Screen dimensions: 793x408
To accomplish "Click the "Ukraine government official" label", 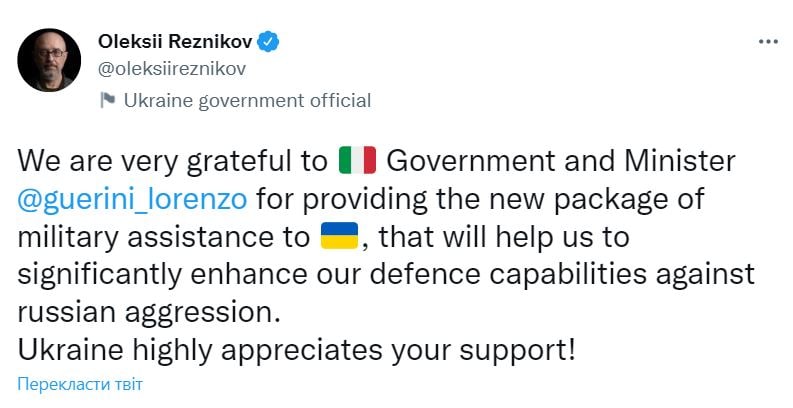I will [246, 100].
